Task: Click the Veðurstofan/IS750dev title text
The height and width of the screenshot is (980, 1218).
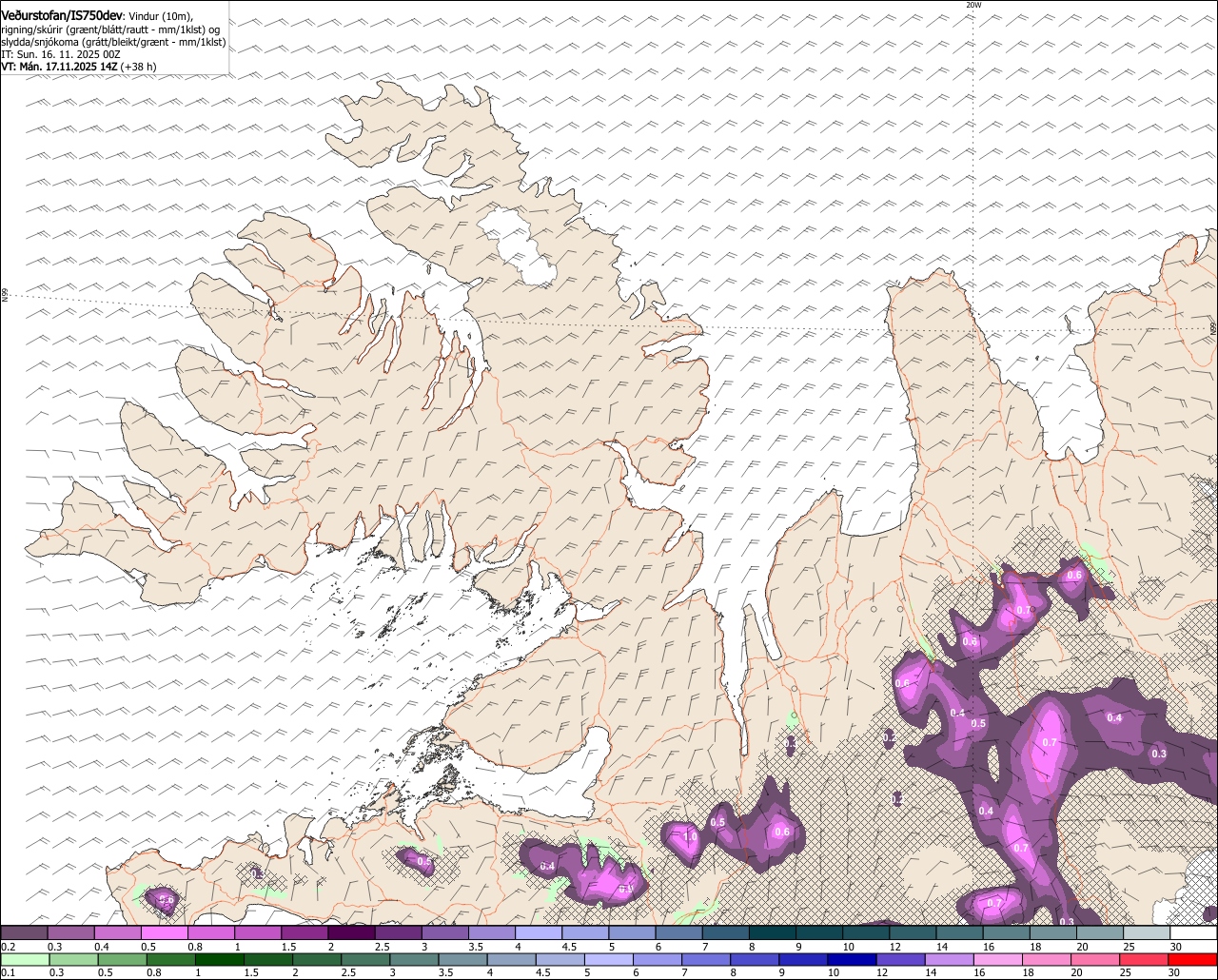Action: tap(62, 15)
